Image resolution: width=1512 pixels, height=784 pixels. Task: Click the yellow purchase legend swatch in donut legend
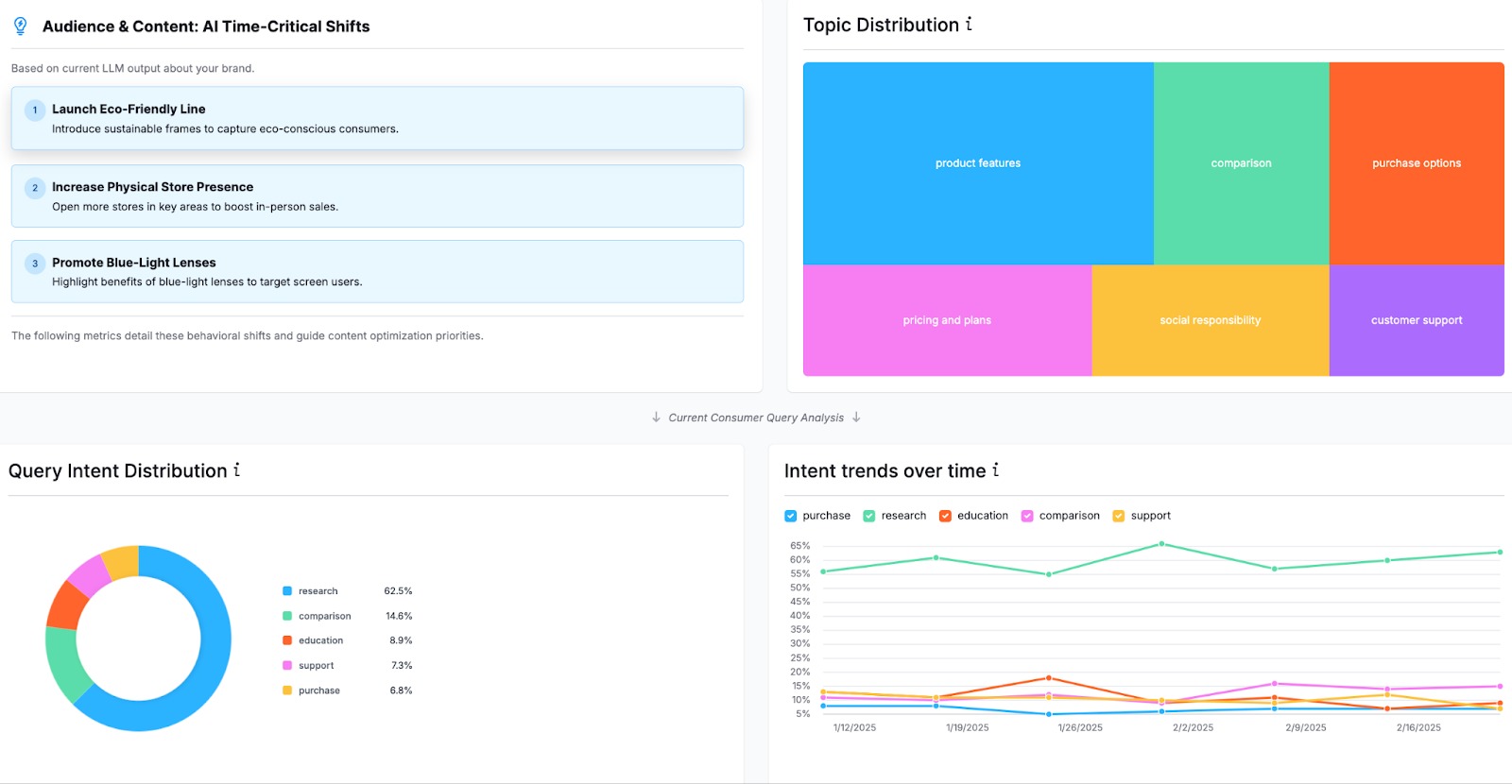(x=287, y=690)
